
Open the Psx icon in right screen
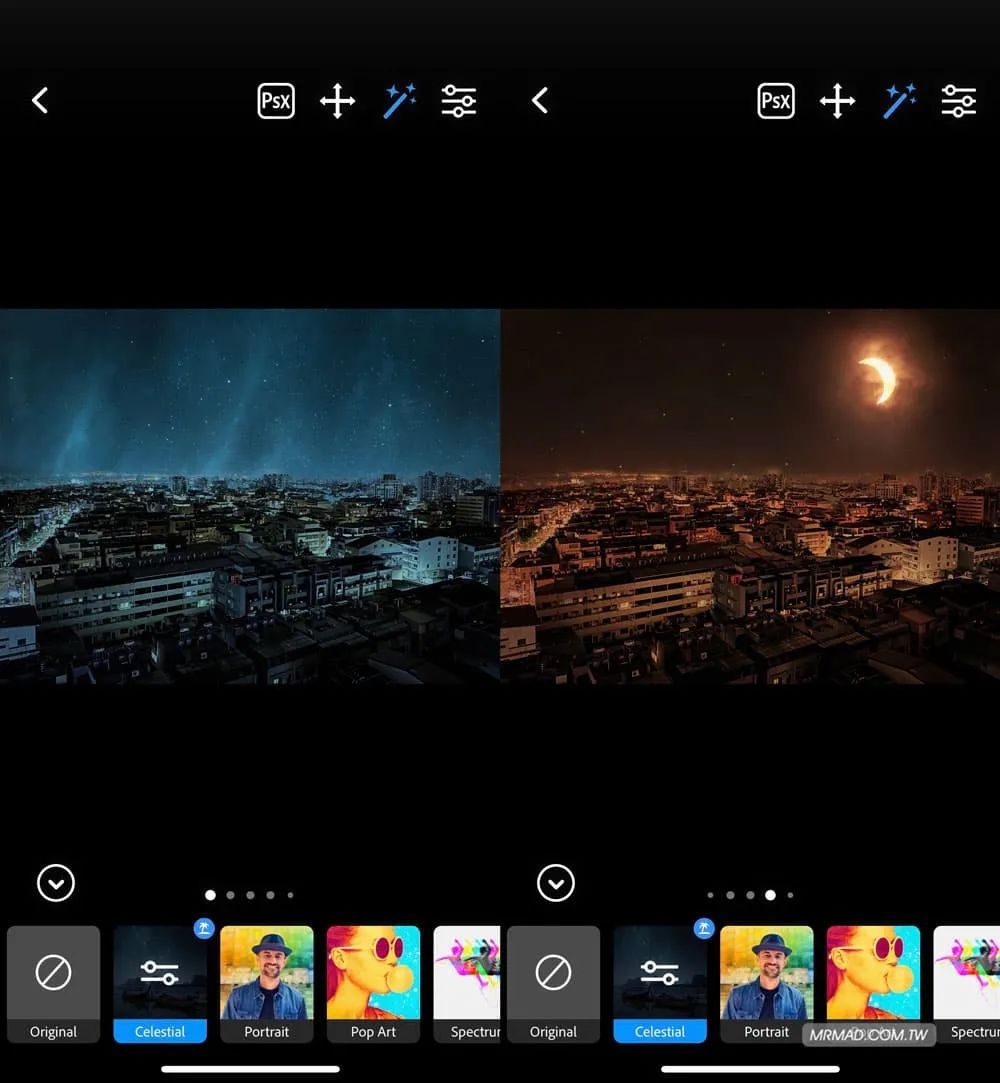coord(776,101)
